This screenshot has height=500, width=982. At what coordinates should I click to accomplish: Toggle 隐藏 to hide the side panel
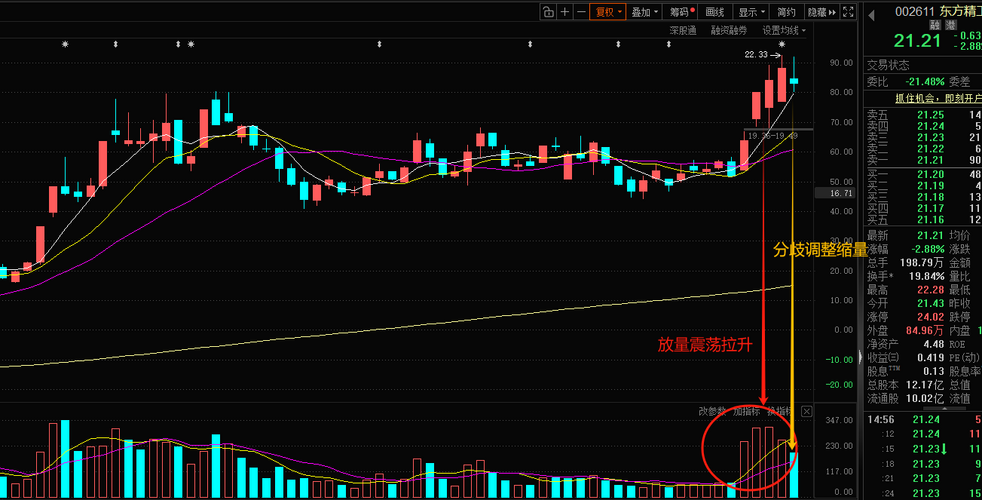(822, 12)
